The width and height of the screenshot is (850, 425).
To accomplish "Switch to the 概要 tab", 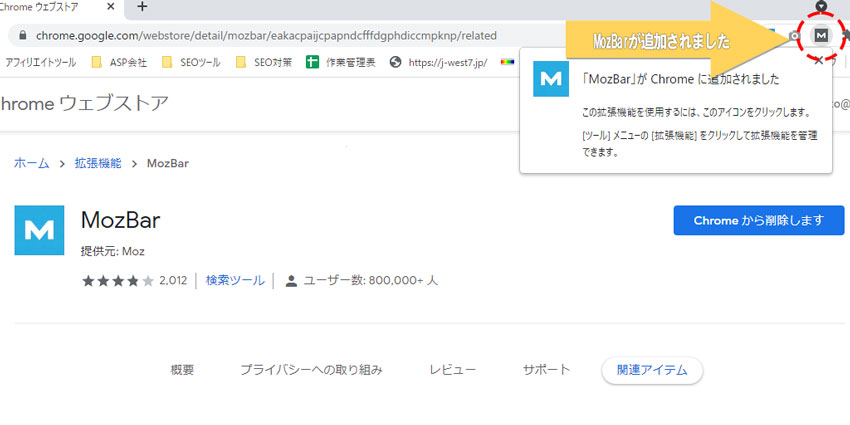I will tap(182, 370).
